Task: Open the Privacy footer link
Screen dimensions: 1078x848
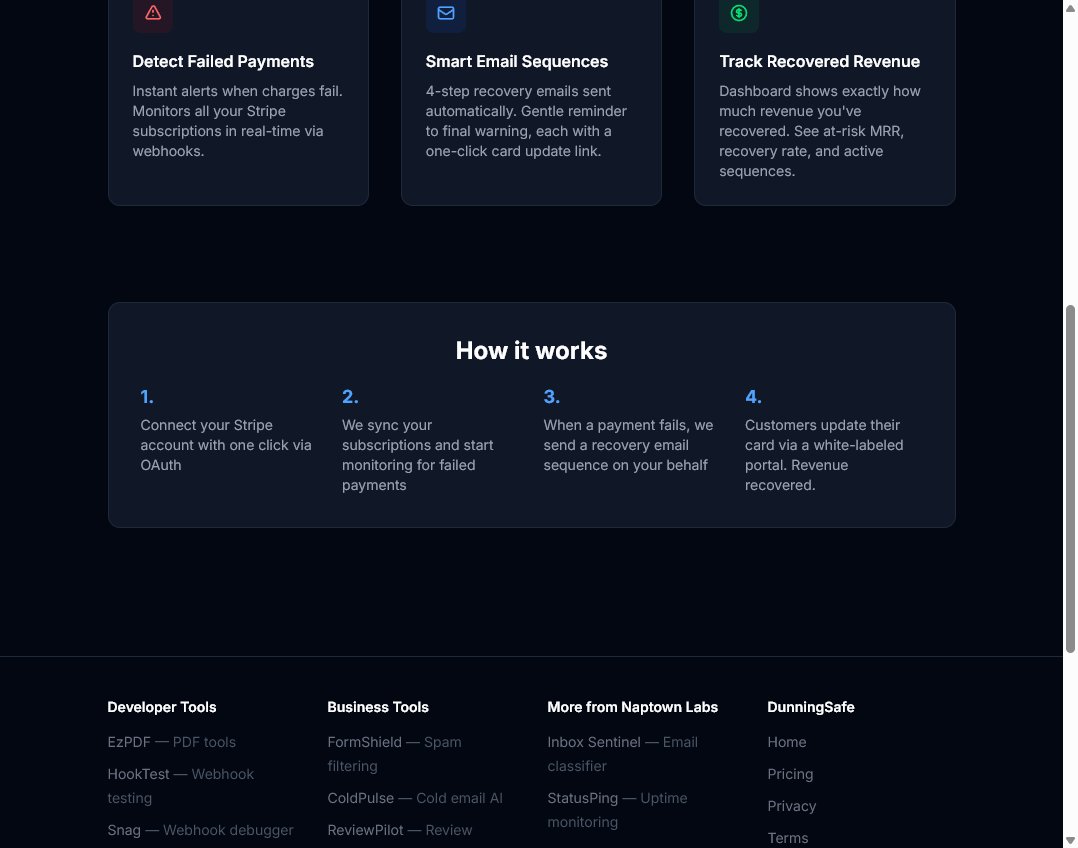Action: click(792, 806)
